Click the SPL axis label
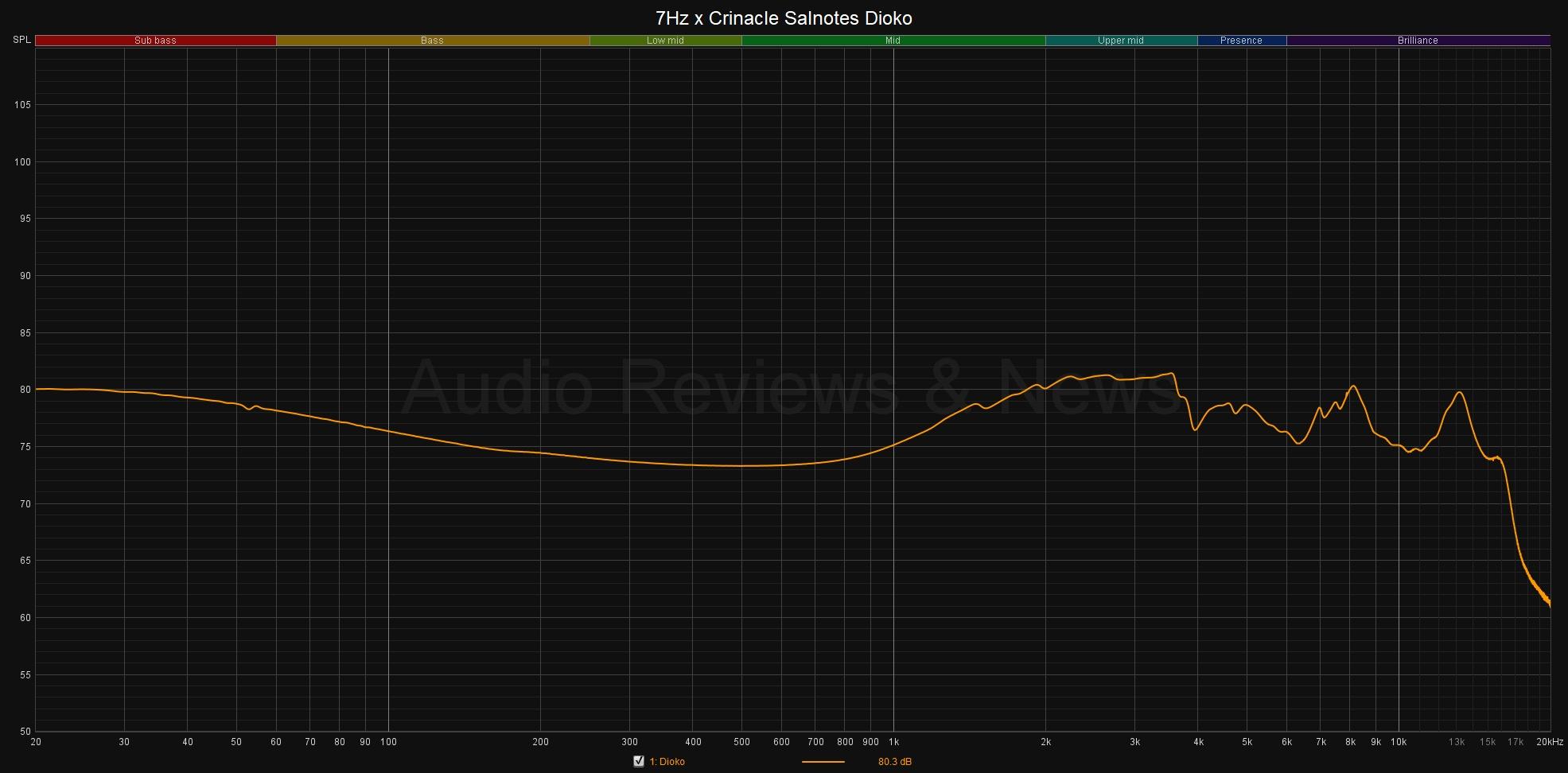The width and height of the screenshot is (1568, 773). [x=22, y=40]
